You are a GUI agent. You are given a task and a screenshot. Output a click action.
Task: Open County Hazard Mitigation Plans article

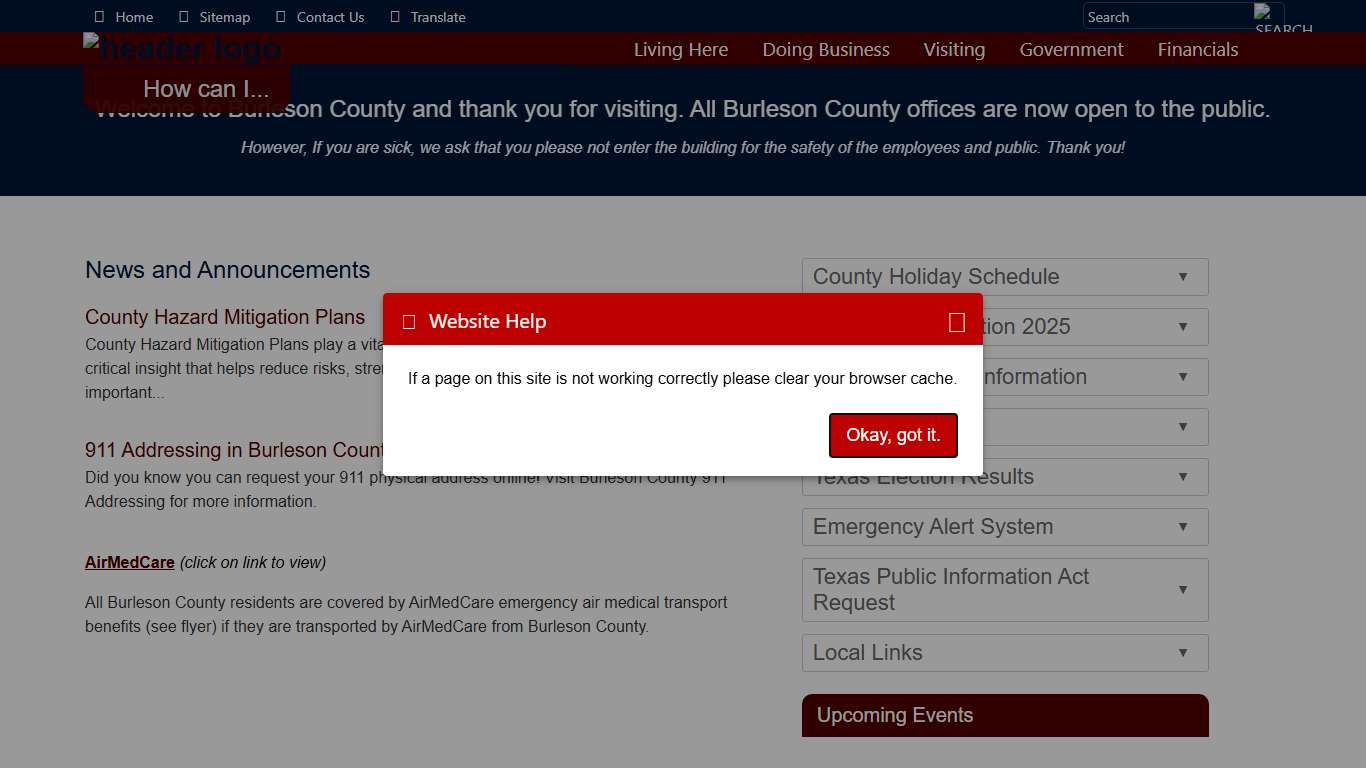[225, 317]
